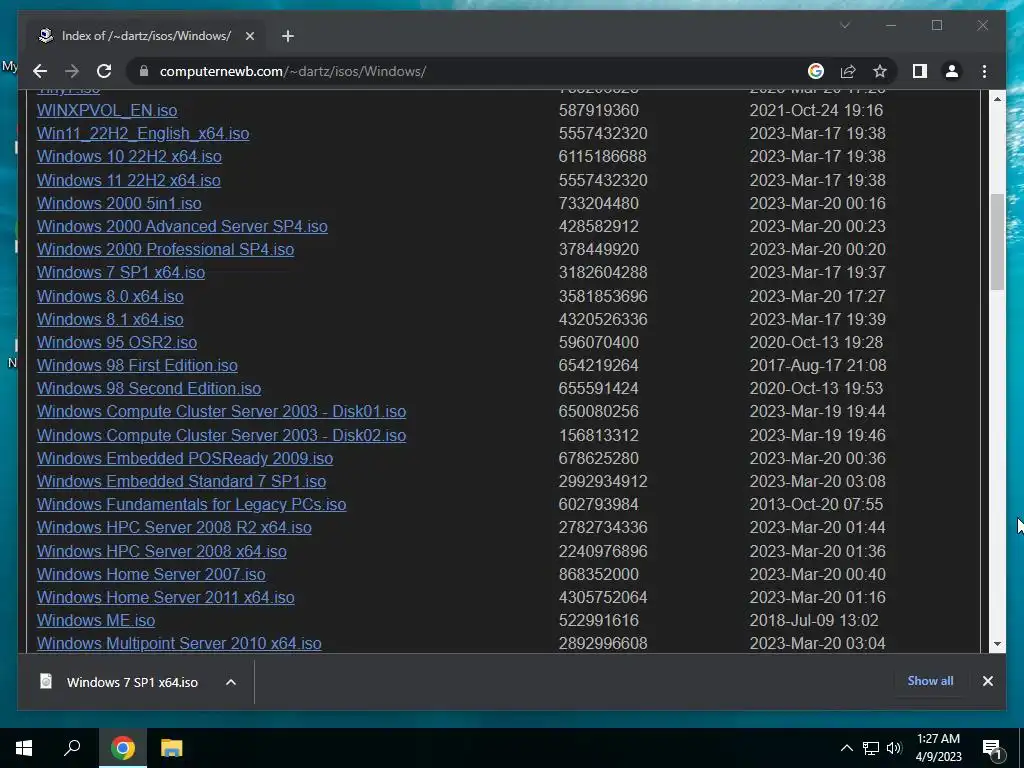Click the browser forward arrow

[72, 71]
